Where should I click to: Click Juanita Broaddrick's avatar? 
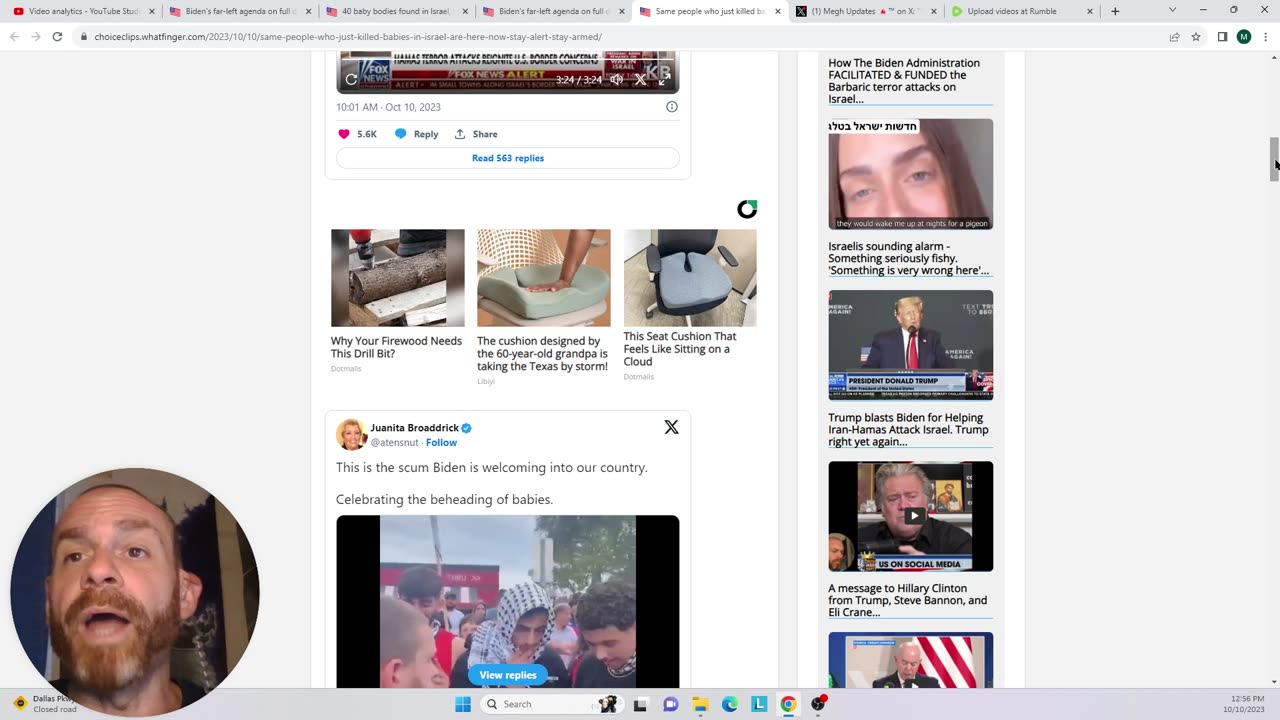click(351, 435)
